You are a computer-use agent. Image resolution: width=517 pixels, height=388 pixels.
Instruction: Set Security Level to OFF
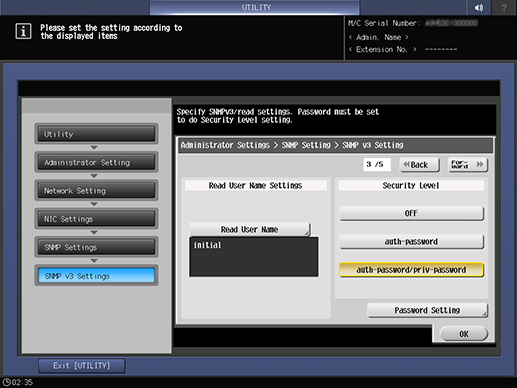click(x=411, y=213)
